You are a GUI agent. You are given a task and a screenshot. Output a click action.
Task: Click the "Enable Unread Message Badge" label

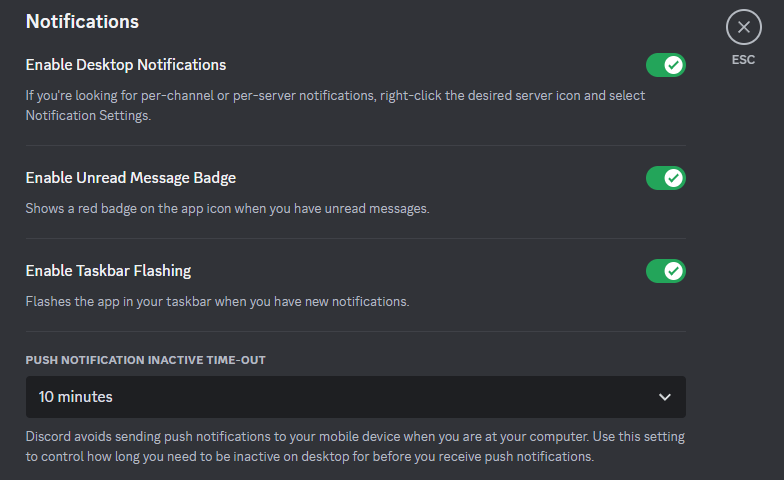click(131, 178)
